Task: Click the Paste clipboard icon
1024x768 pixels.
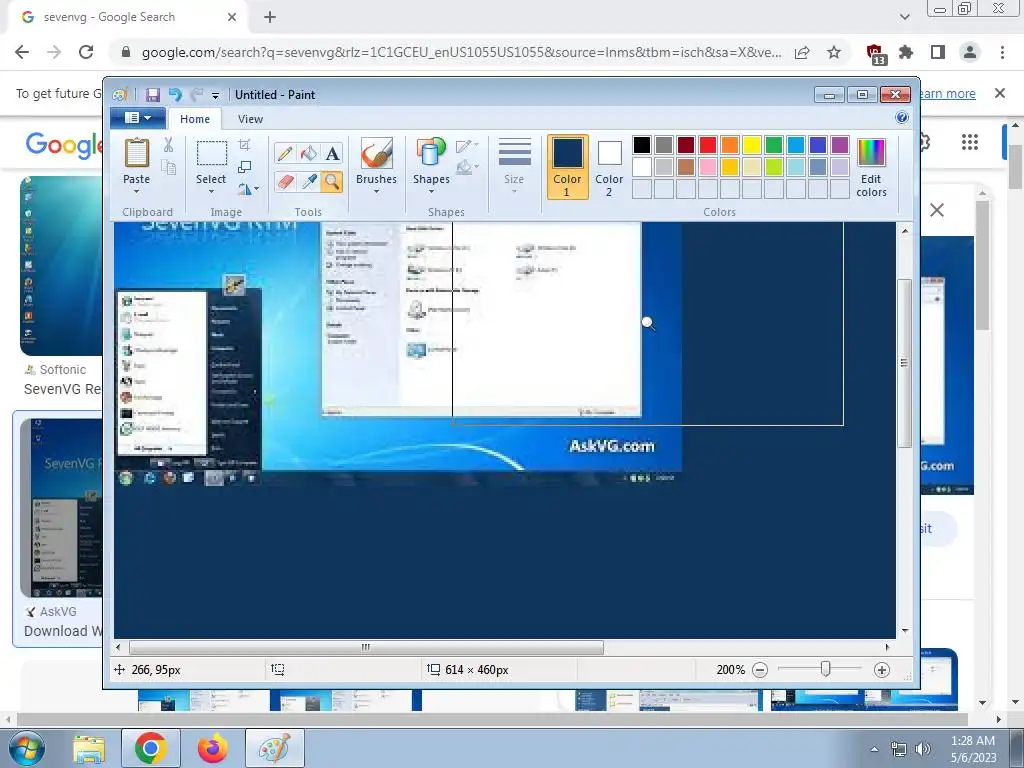Action: (136, 154)
